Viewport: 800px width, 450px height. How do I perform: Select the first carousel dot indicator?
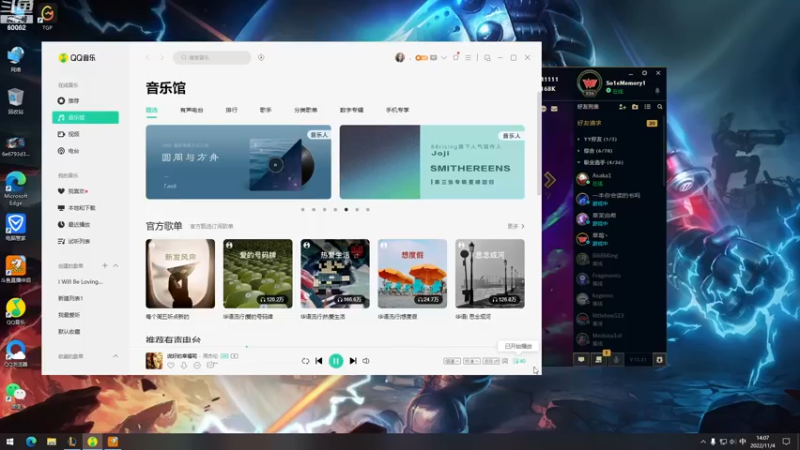click(303, 210)
